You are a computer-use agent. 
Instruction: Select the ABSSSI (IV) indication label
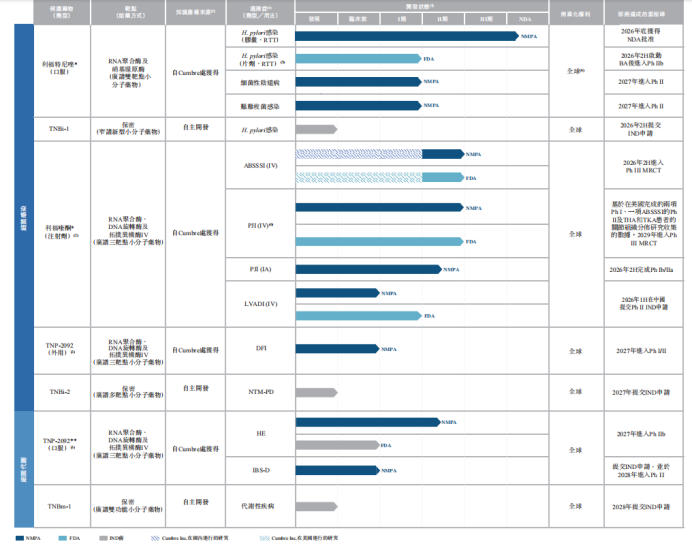point(258,164)
